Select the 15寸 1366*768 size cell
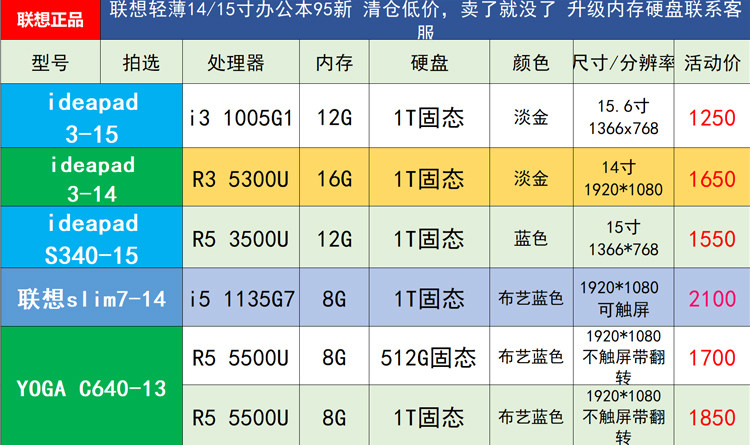 (624, 237)
